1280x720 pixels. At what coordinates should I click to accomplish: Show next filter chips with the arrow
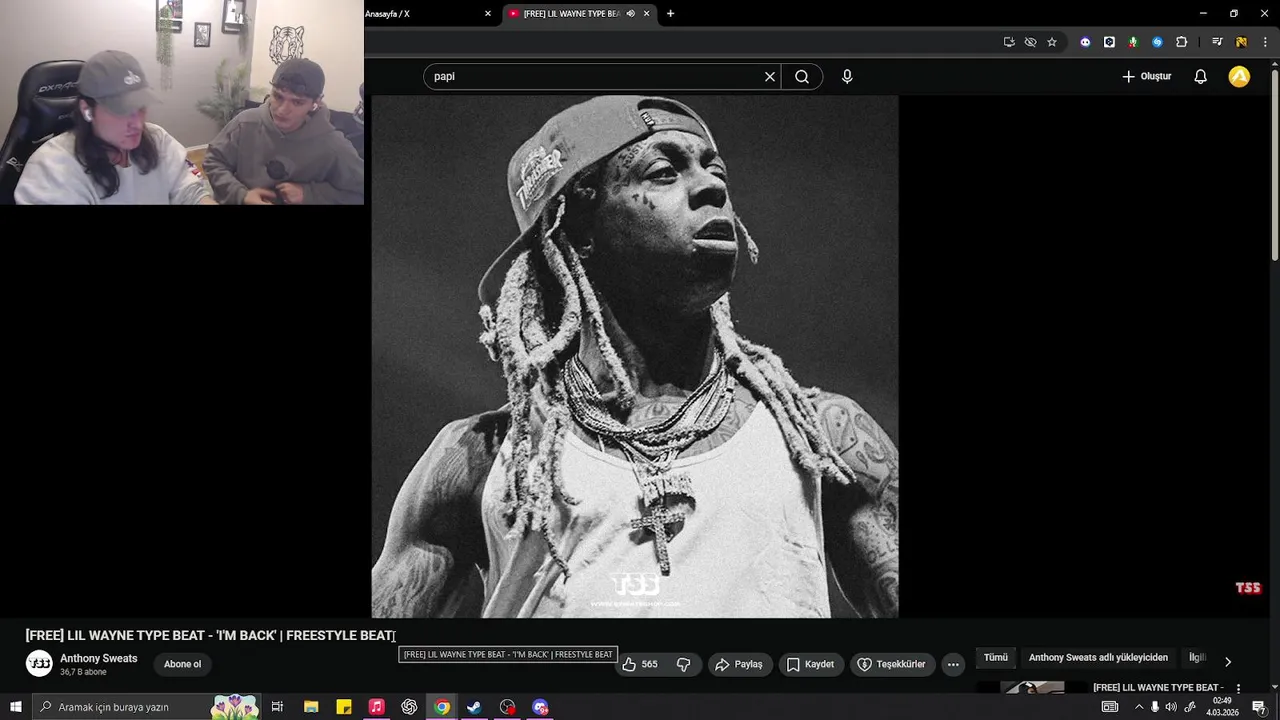(1228, 661)
